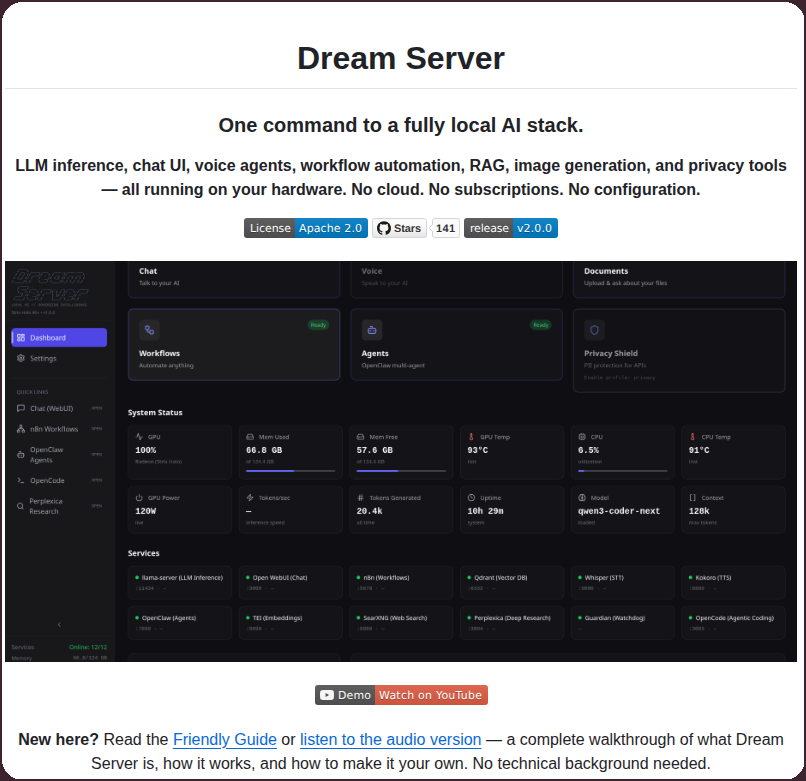Click the Ready badge on Agents card
Screen dimensions: 806x781
point(541,325)
